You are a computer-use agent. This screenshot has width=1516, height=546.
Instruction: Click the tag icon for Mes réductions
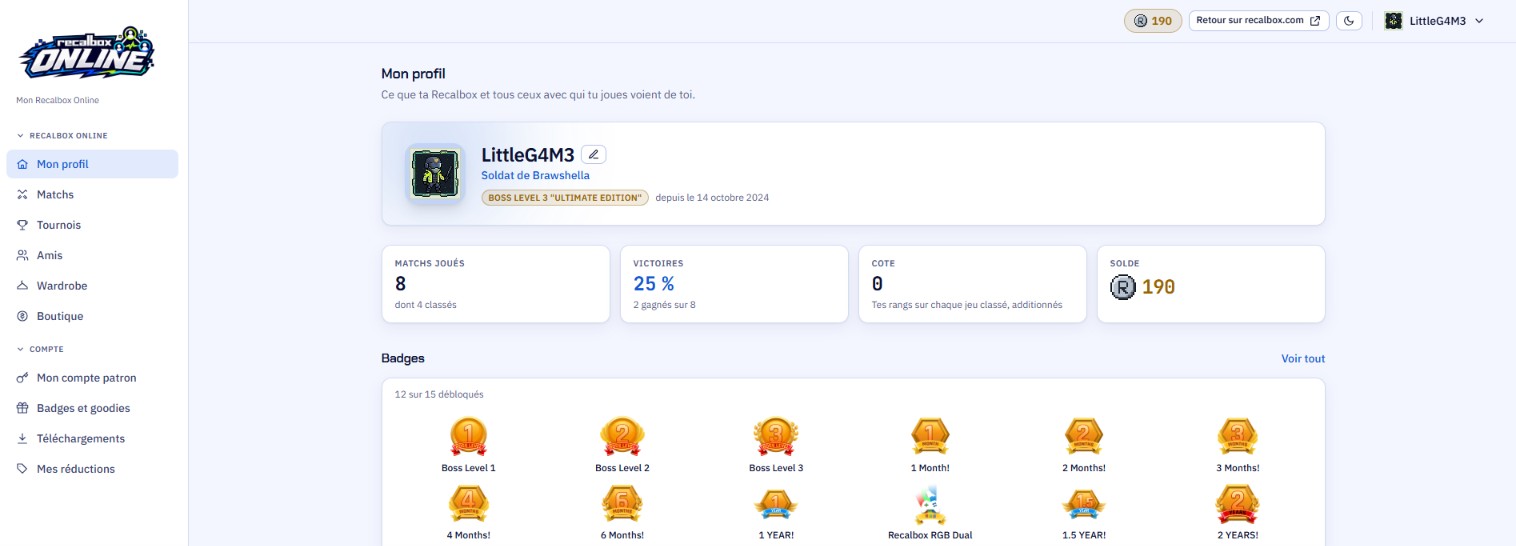point(23,469)
